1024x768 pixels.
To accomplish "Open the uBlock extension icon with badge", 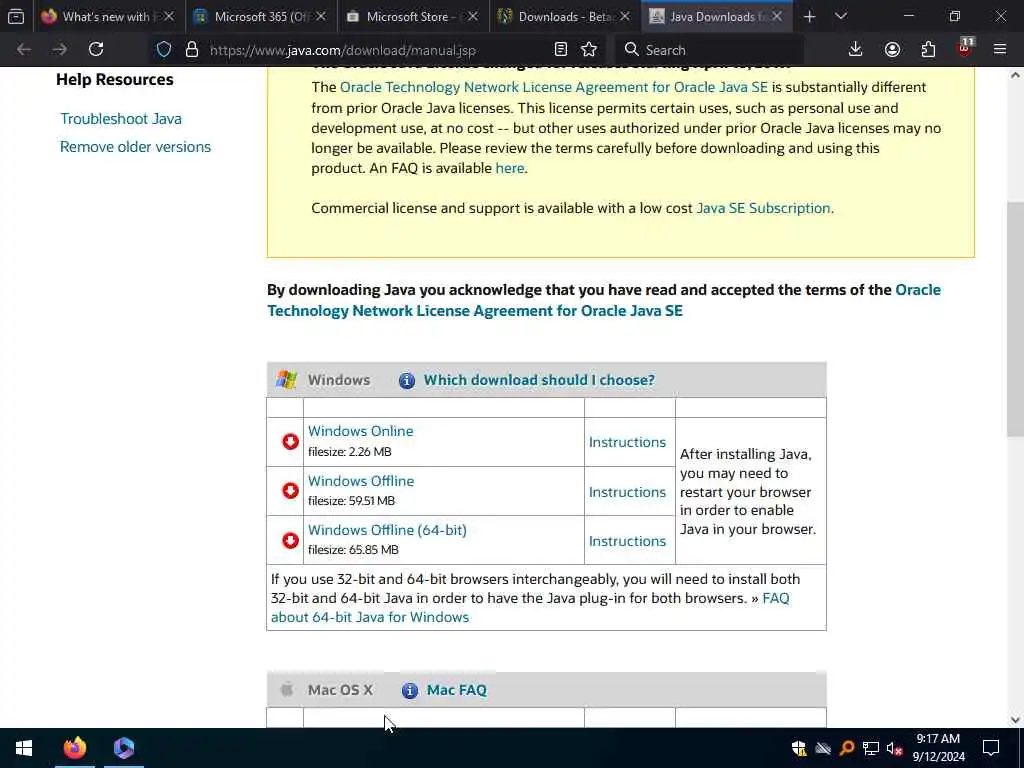I will click(x=965, y=48).
